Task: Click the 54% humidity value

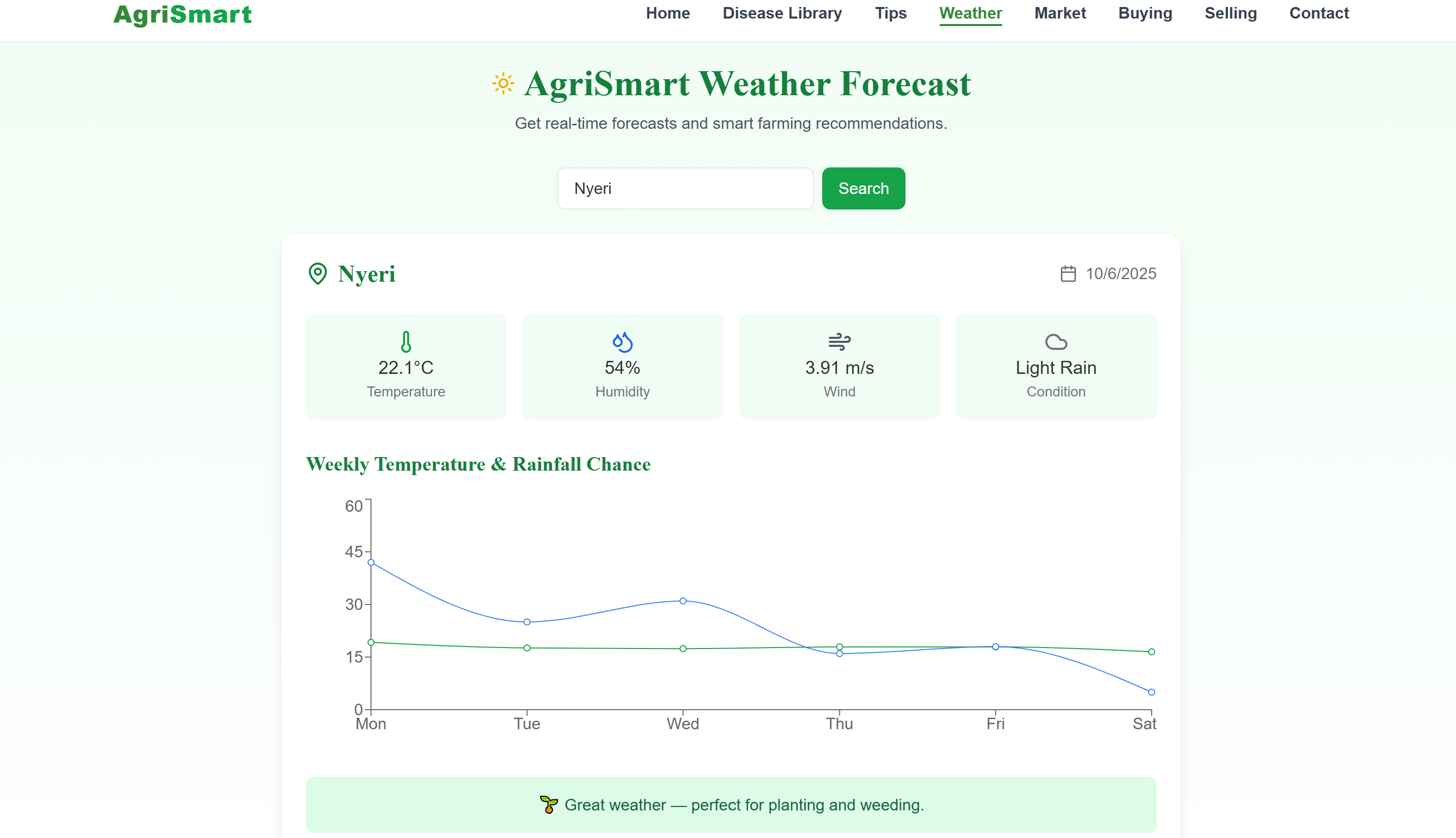Action: click(622, 368)
